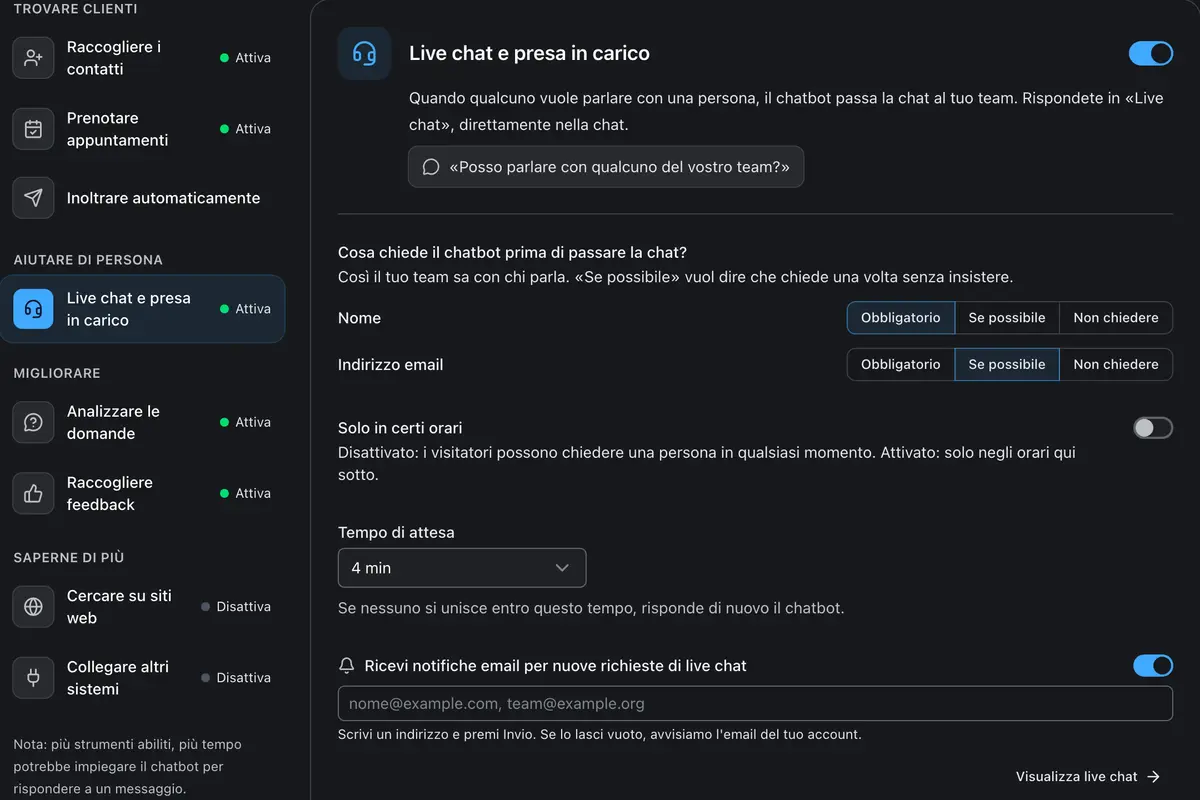Image resolution: width=1200 pixels, height=800 pixels.
Task: Click the Attiva status next to Prenotare appuntamenti
Action: coord(245,129)
